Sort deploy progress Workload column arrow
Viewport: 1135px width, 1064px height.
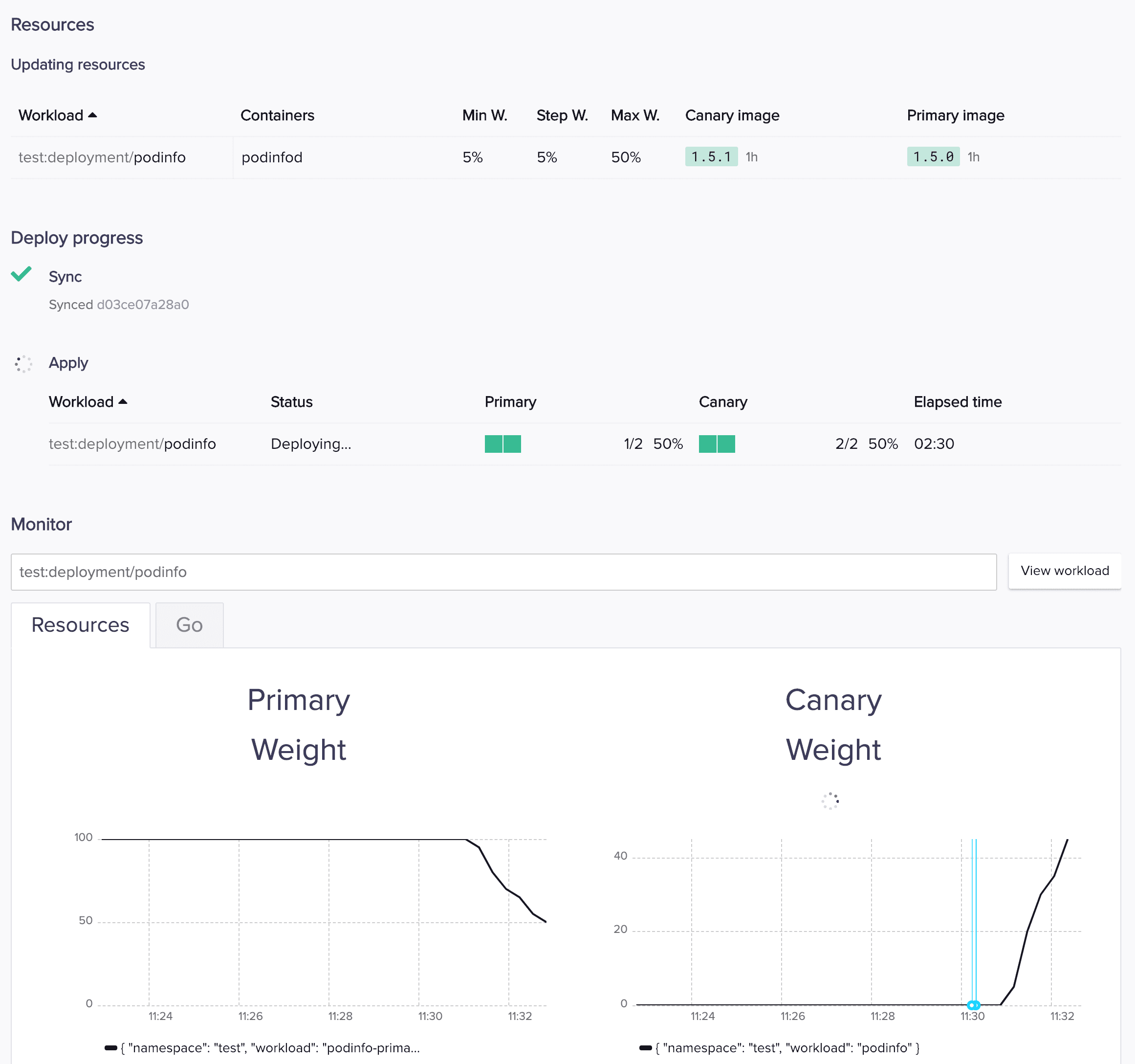123,402
